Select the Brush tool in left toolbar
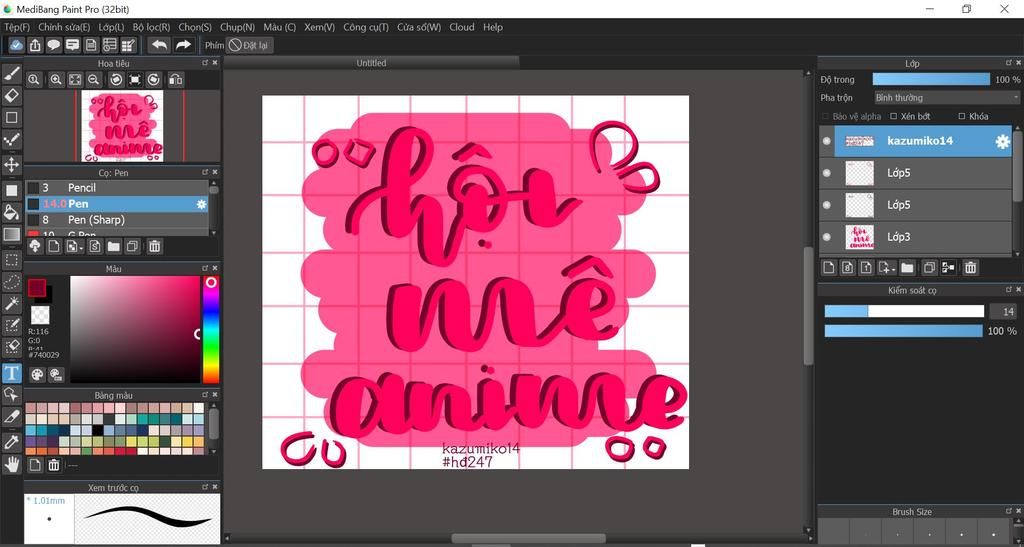This screenshot has width=1024, height=547. coord(12,73)
